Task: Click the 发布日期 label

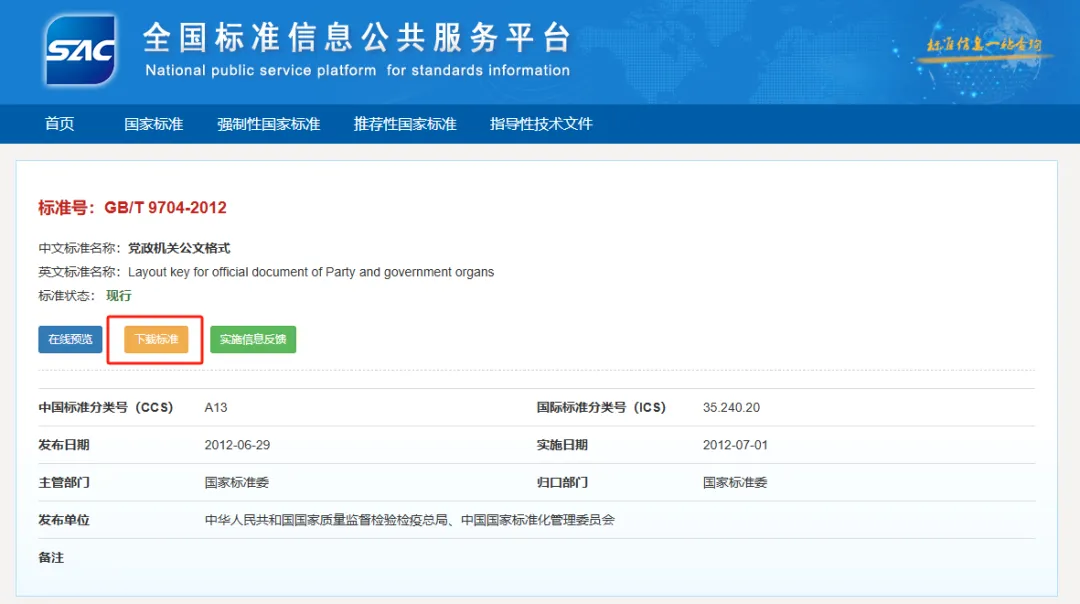Action: coord(64,445)
